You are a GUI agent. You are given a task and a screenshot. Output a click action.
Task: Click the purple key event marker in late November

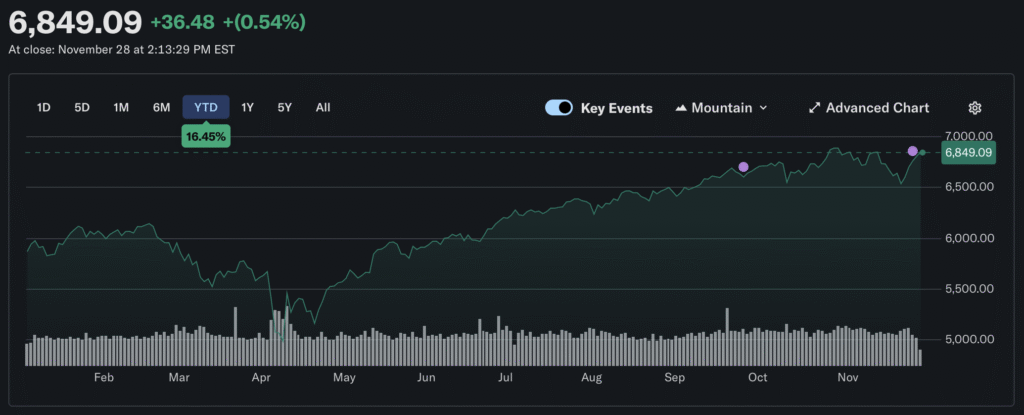(x=912, y=151)
